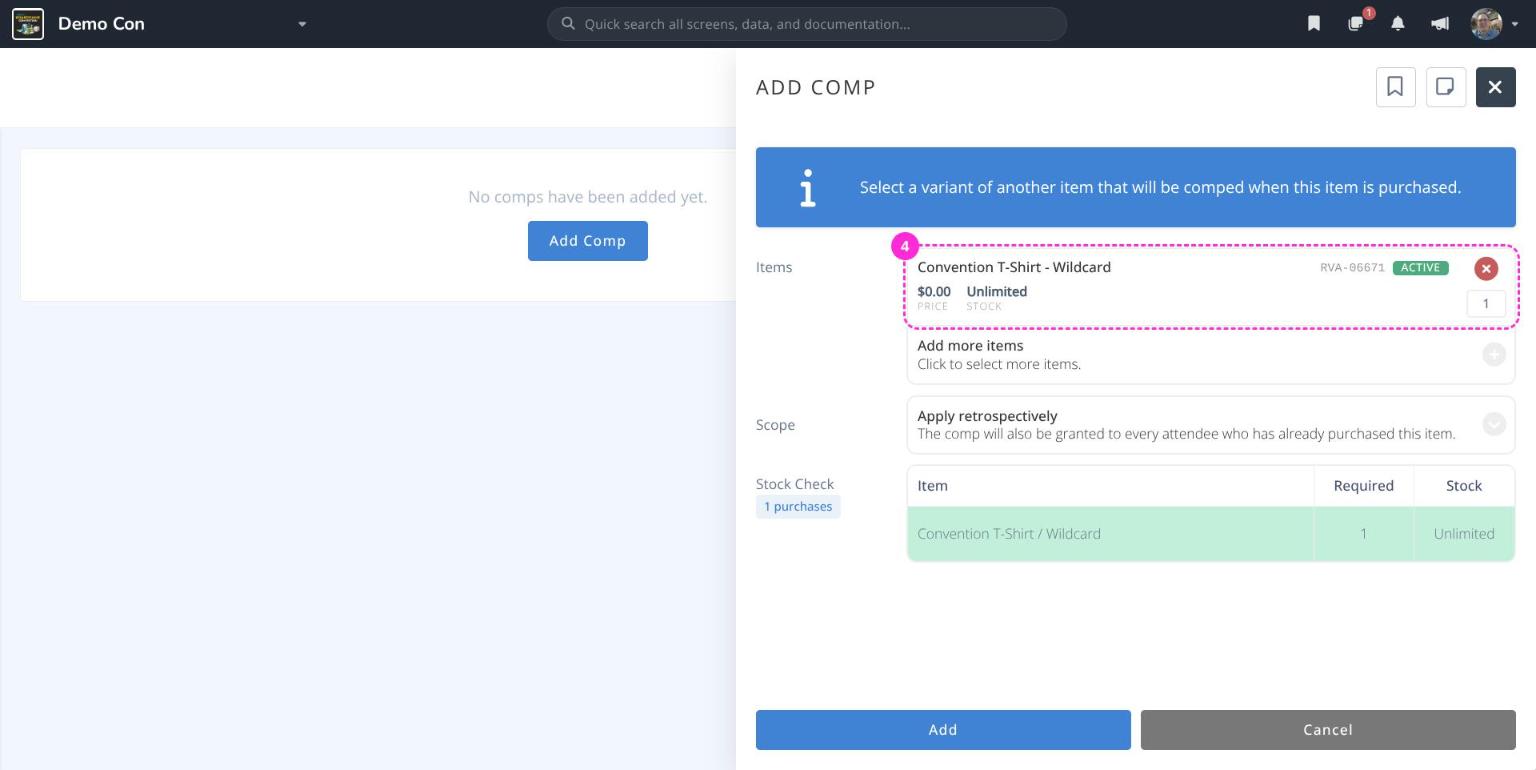Select the Convention T-Shirt / Wildcard table row
The height and width of the screenshot is (770, 1536).
[x=1211, y=534]
